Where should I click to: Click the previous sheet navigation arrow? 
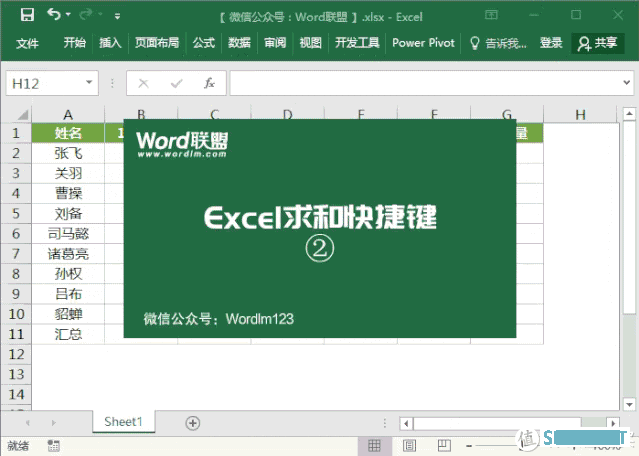[x=27, y=423]
